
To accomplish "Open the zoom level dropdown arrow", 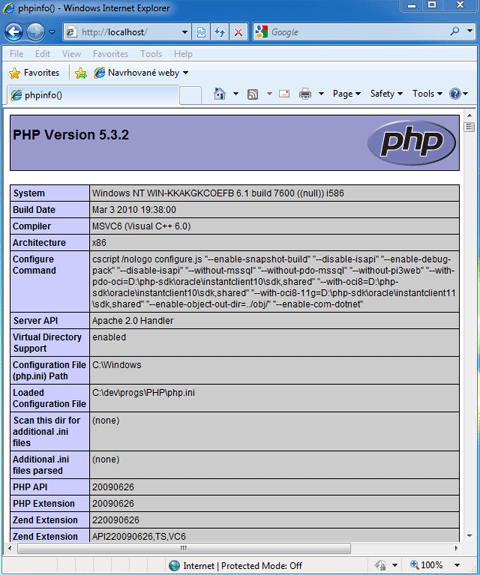I will (457, 565).
